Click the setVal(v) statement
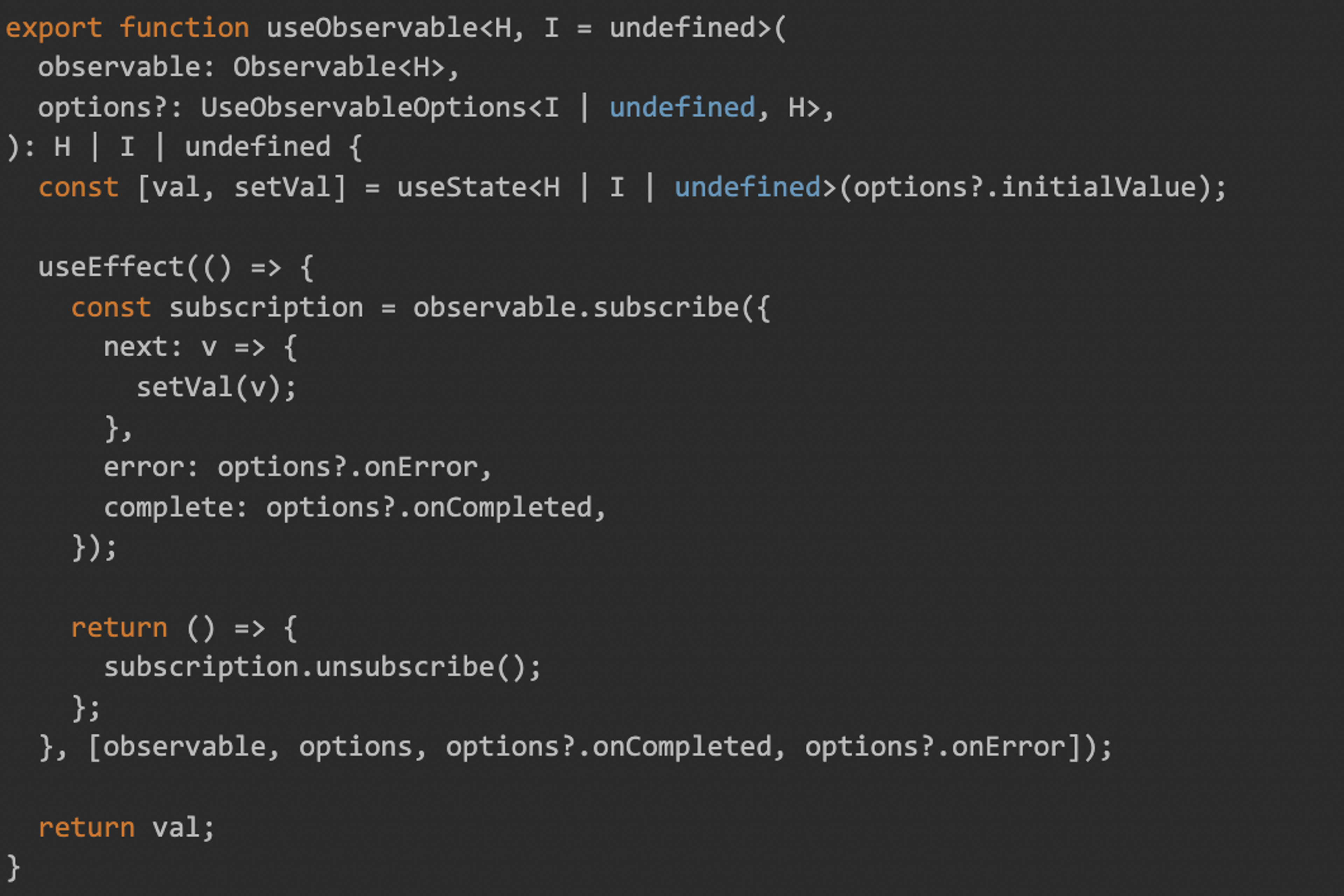This screenshot has width=1344, height=896. pos(216,387)
